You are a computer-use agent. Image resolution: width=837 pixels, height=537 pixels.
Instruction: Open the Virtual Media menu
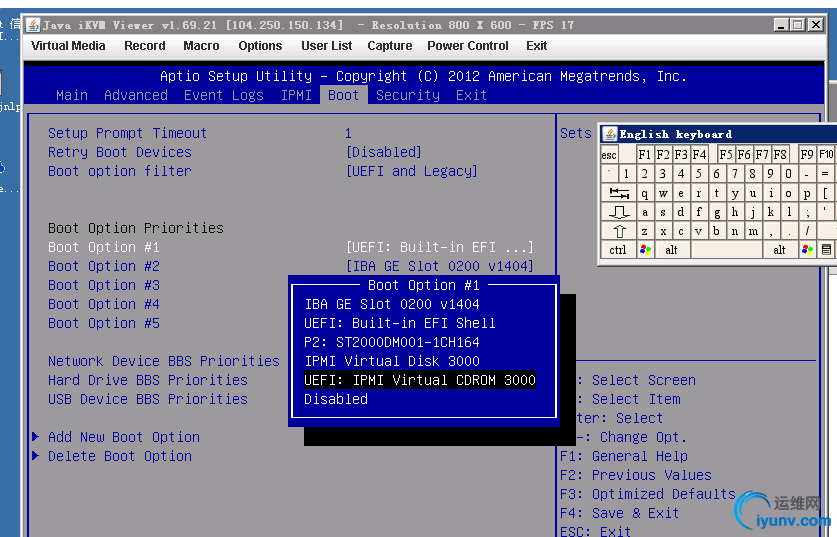point(68,46)
